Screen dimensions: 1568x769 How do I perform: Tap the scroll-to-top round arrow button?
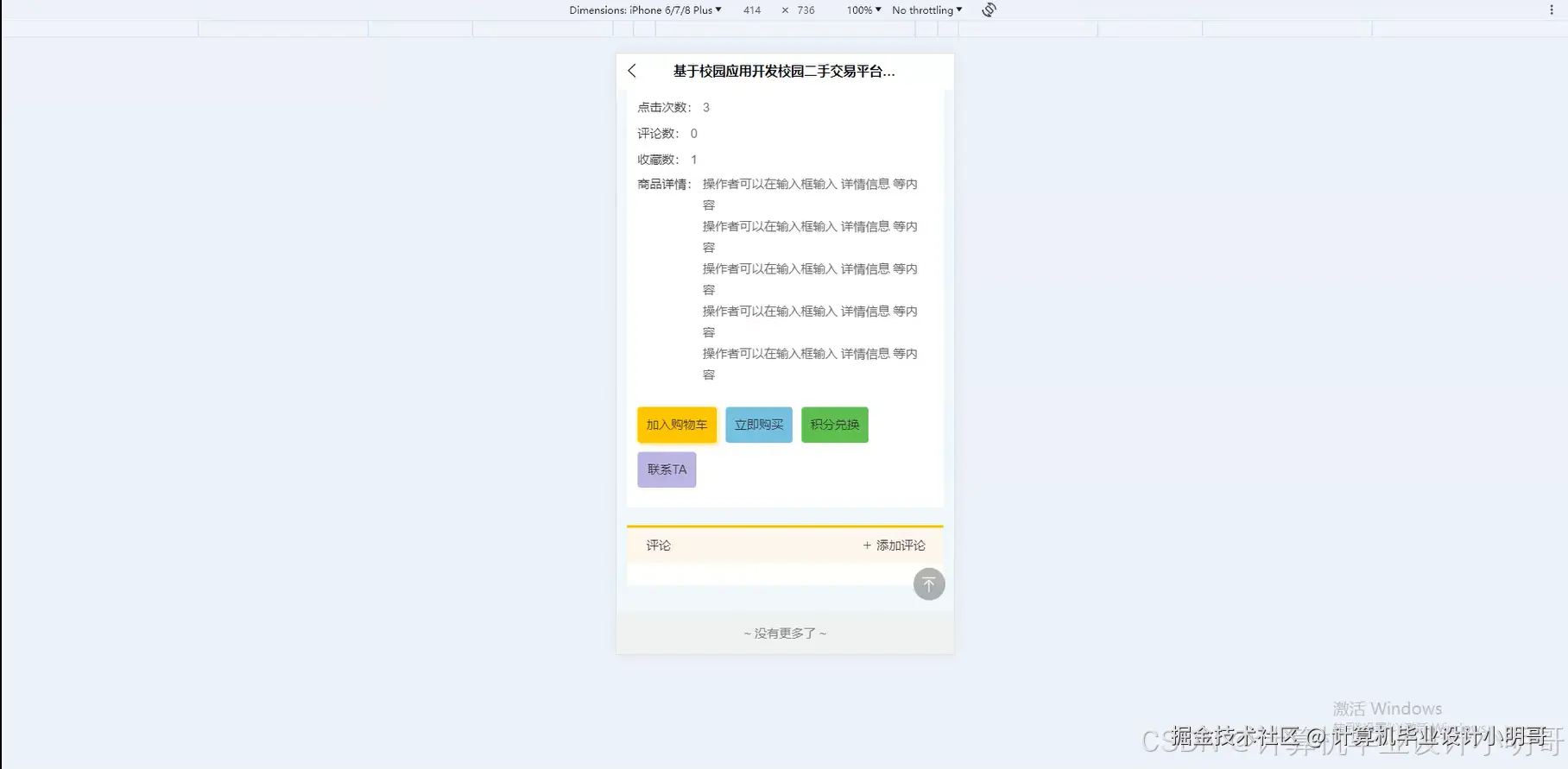pyautogui.click(x=929, y=584)
